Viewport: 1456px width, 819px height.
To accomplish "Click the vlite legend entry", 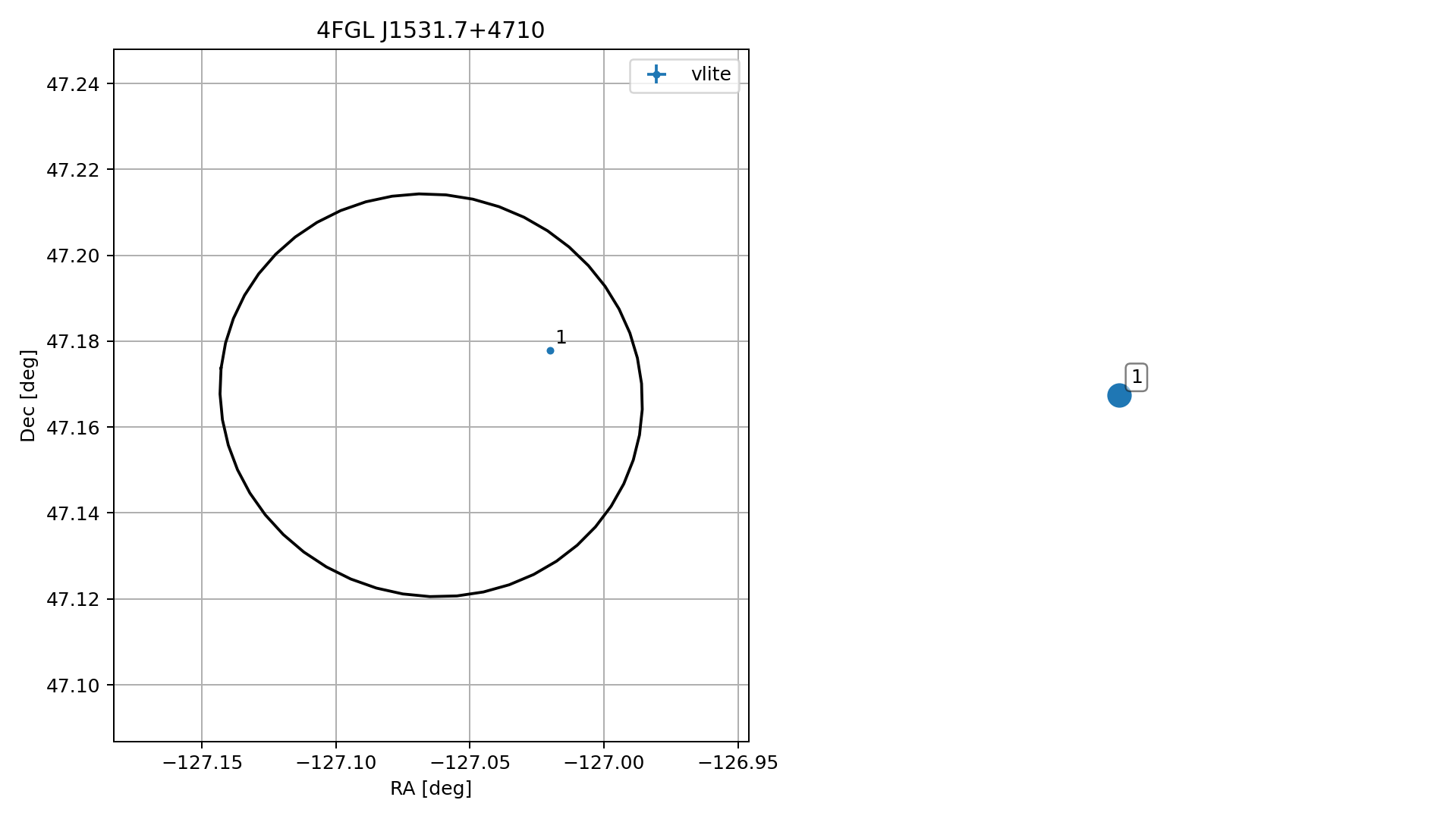I will click(684, 74).
